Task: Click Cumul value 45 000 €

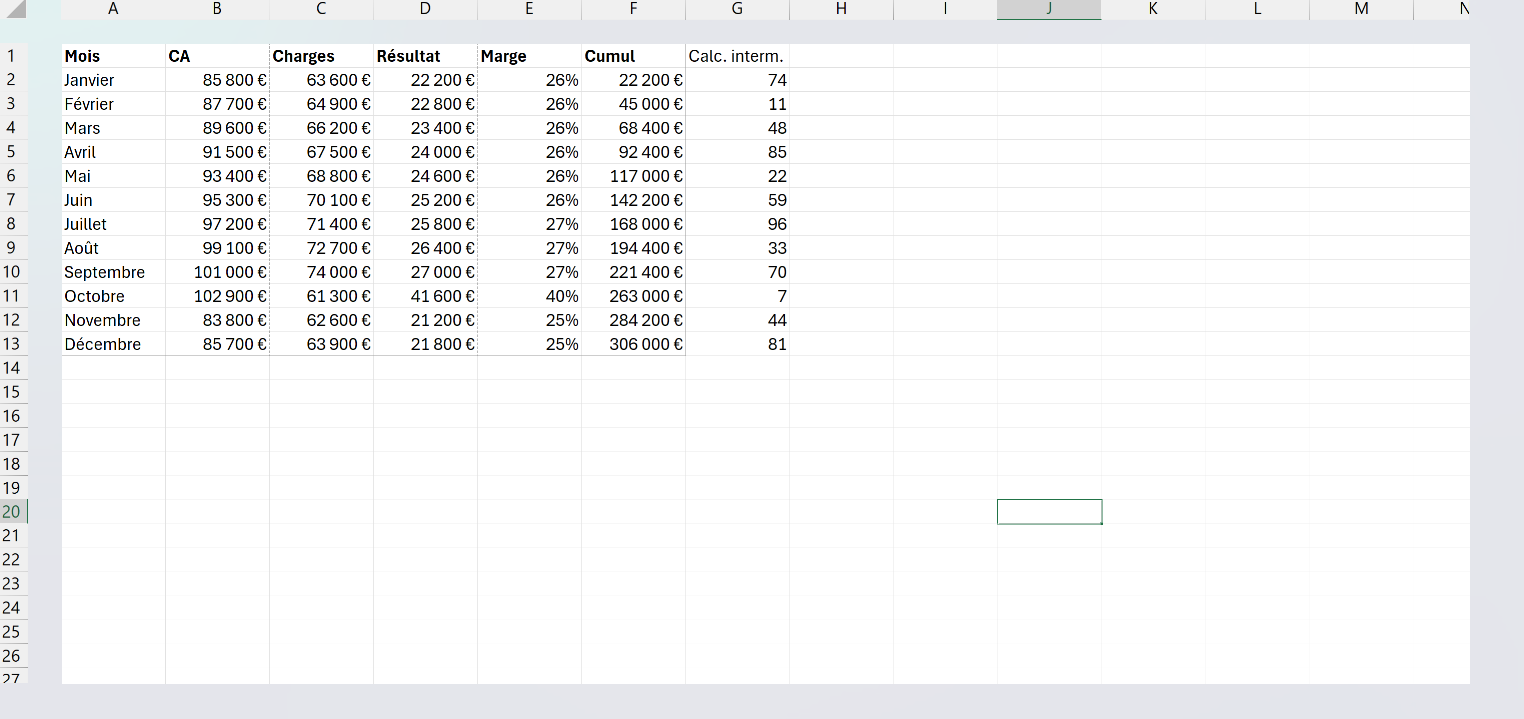Action: [x=633, y=104]
